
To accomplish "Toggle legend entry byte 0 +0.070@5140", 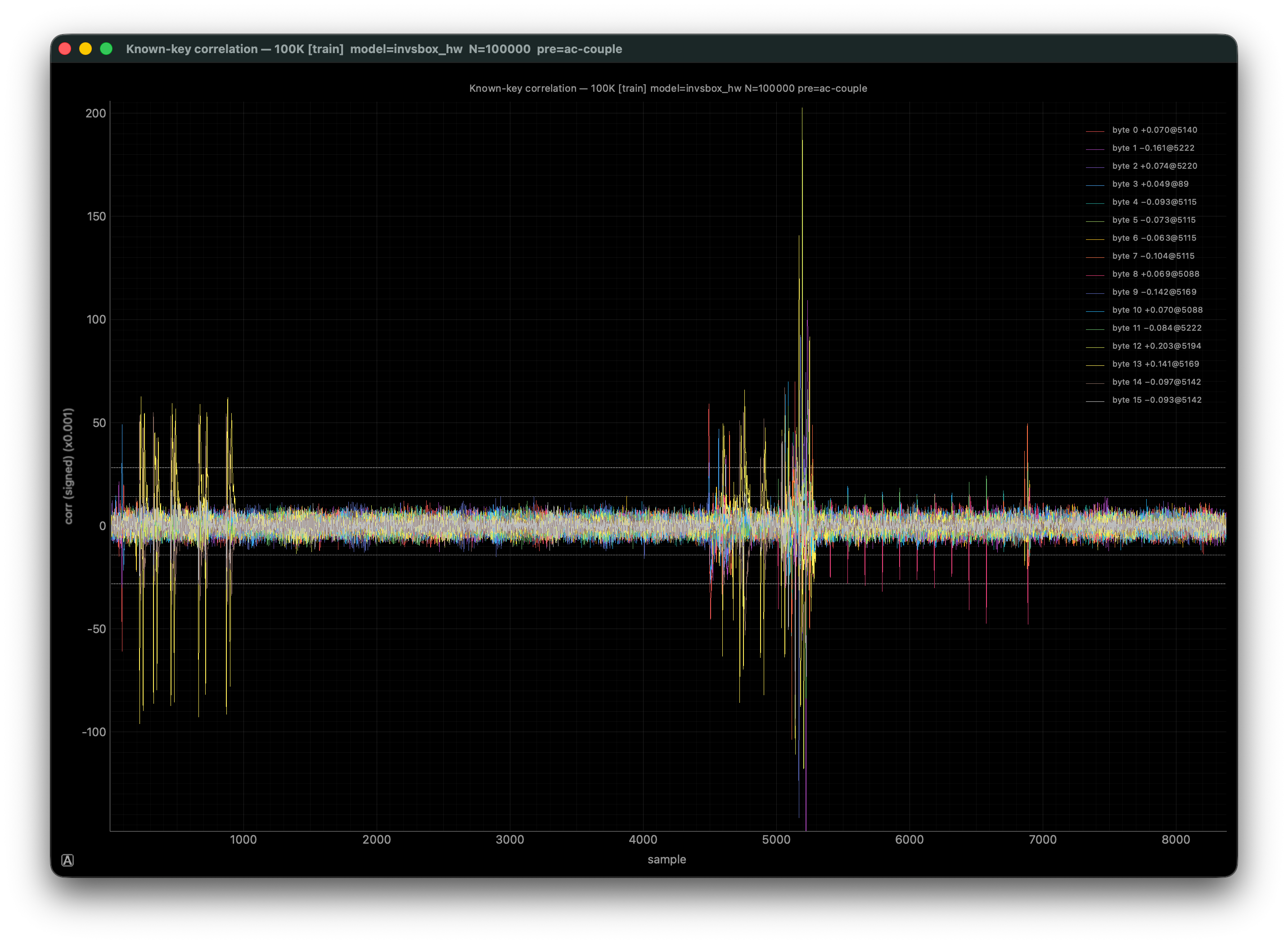I will coord(1141,130).
